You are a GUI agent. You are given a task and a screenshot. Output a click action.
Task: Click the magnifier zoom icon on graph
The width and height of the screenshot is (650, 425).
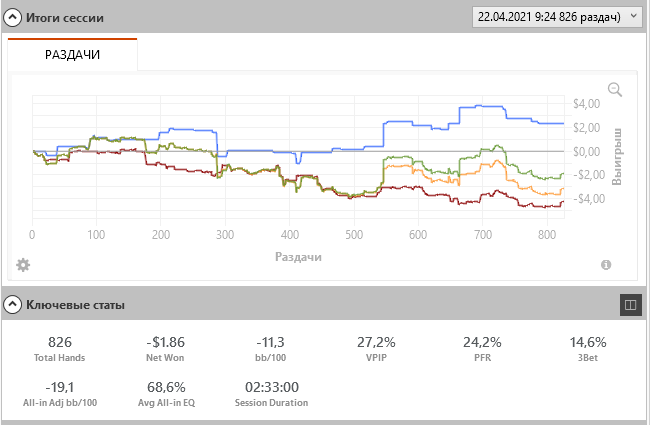pos(615,90)
